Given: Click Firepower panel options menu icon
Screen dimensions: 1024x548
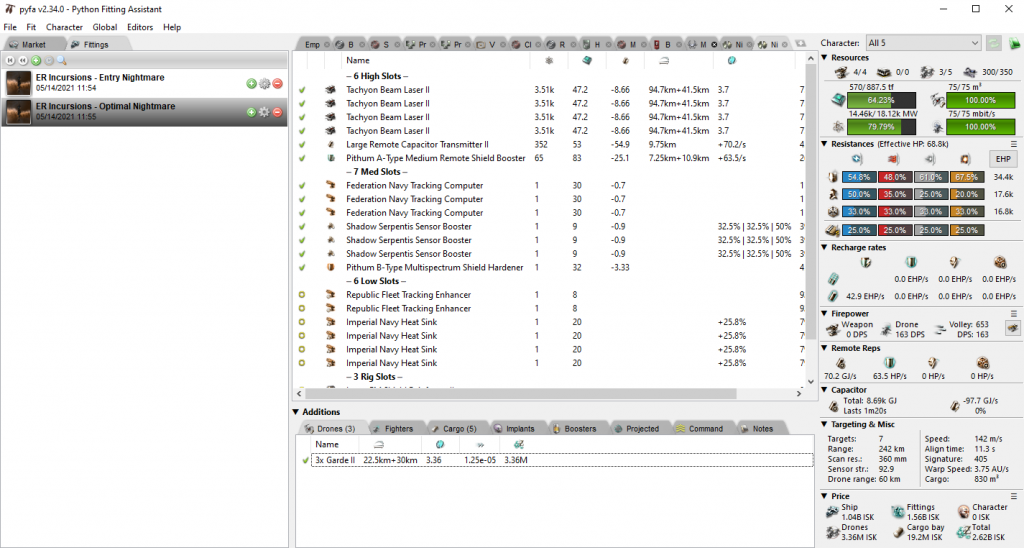Looking at the screenshot, I should (1014, 314).
